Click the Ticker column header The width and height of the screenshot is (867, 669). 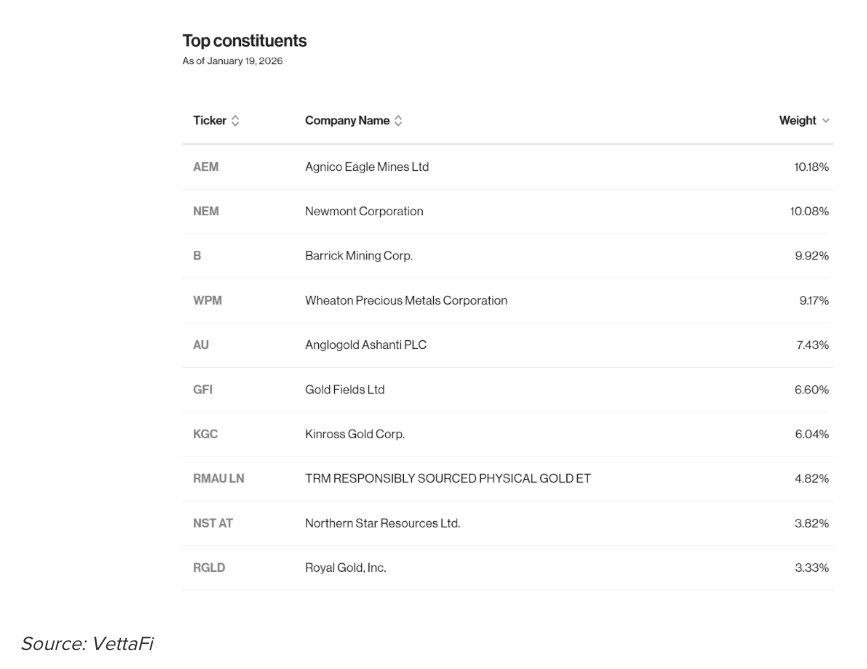pyautogui.click(x=210, y=121)
